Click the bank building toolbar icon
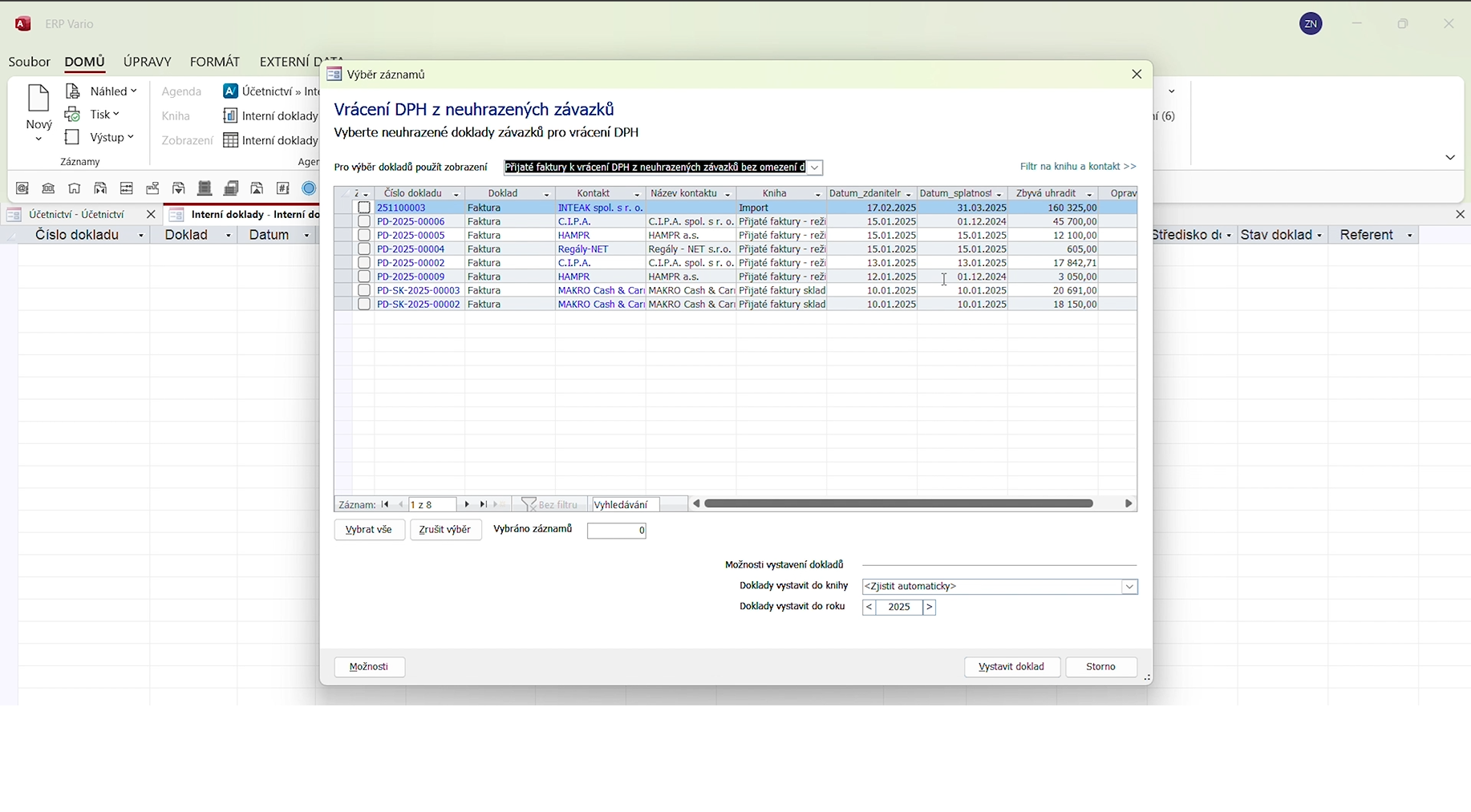The width and height of the screenshot is (1471, 812). pos(48,188)
